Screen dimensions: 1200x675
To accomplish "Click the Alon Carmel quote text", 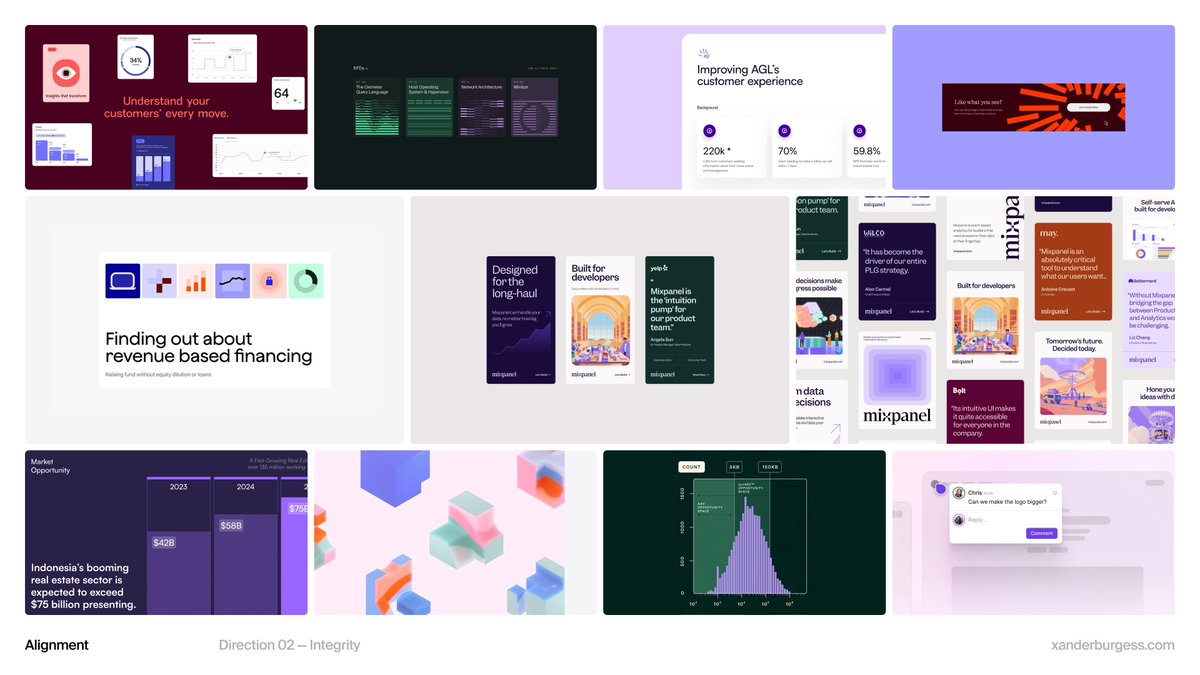I will point(896,262).
